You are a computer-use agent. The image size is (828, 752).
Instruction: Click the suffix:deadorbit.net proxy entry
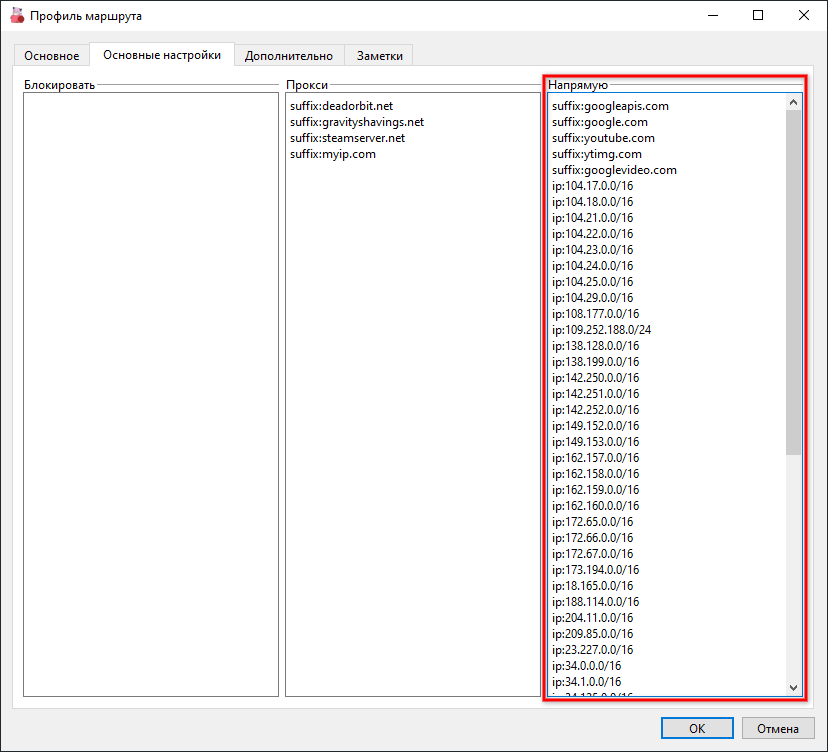pyautogui.click(x=341, y=106)
